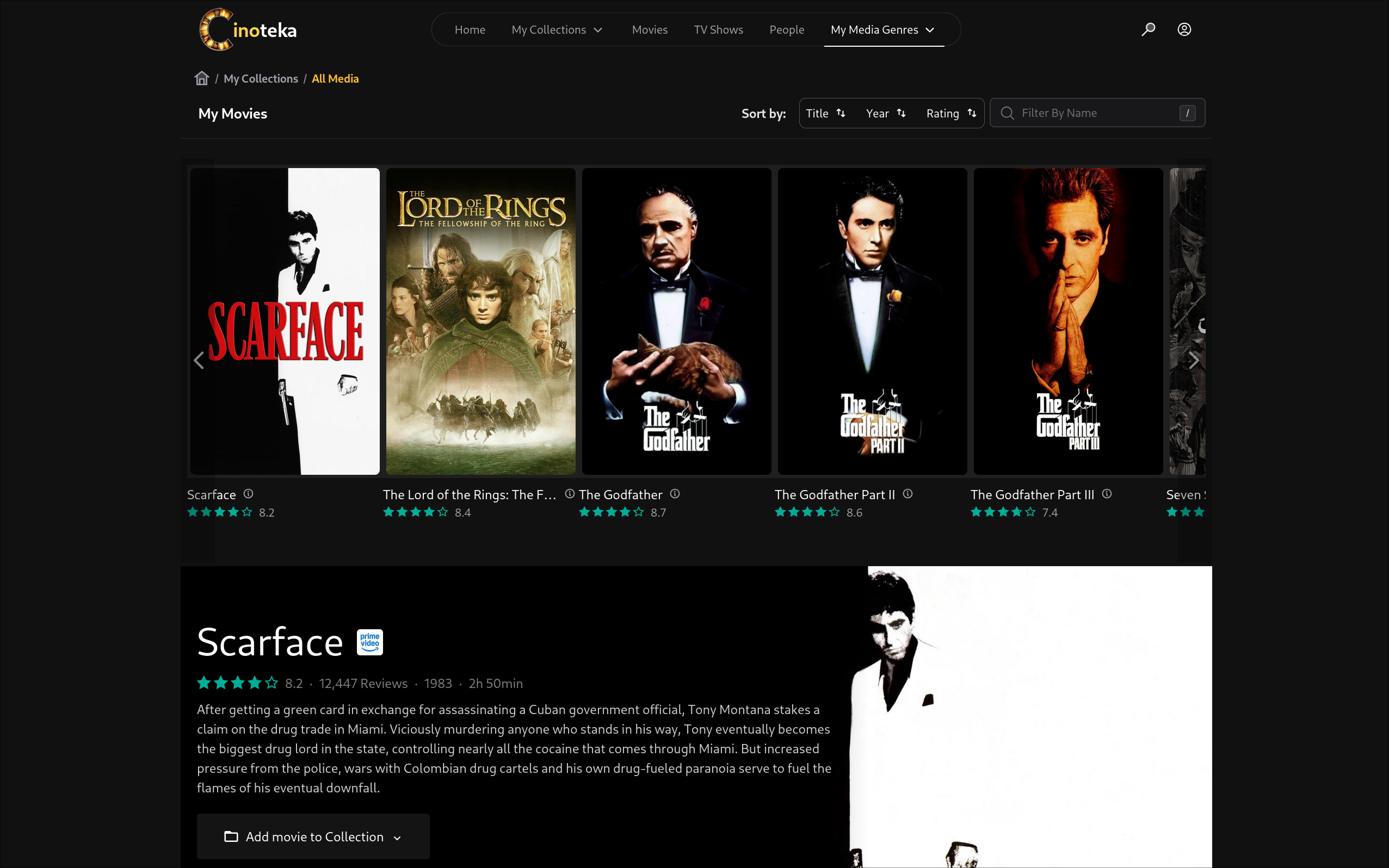Show info for Lord of the Rings
The width and height of the screenshot is (1389, 868).
click(x=570, y=494)
